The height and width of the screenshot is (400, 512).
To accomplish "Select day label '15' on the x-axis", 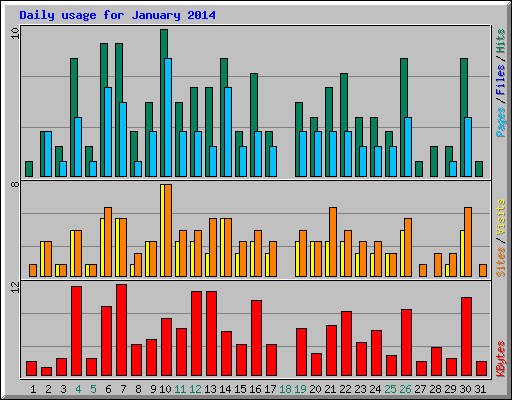I will click(x=240, y=389).
